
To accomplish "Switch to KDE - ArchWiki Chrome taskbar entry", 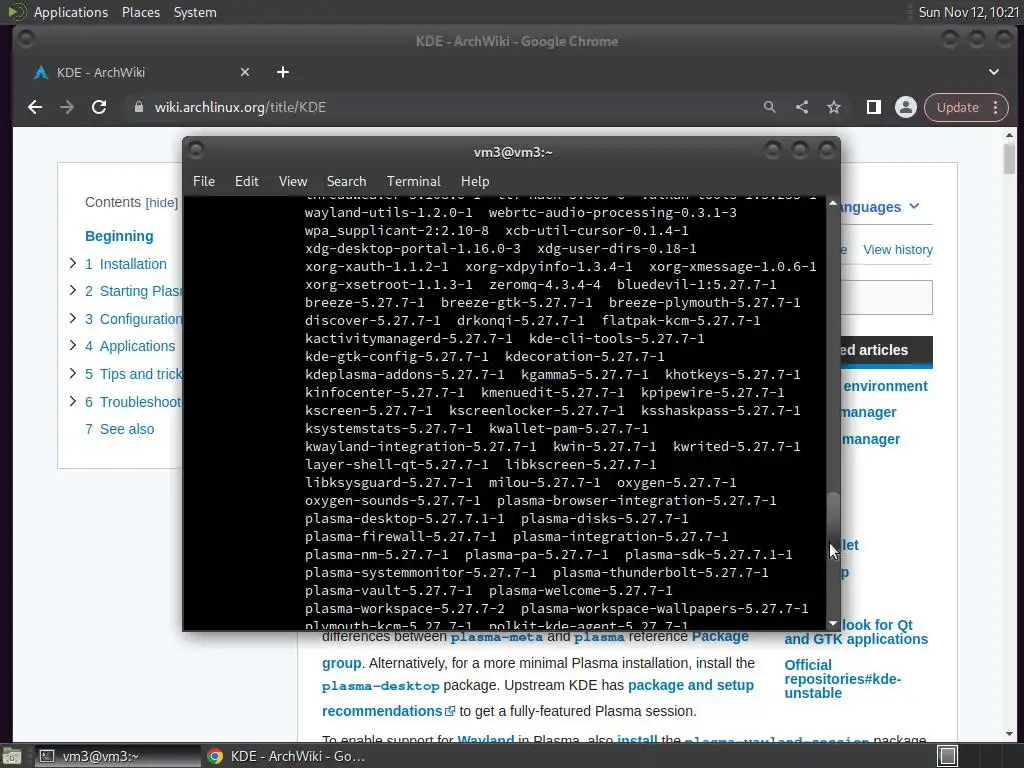I will point(286,756).
